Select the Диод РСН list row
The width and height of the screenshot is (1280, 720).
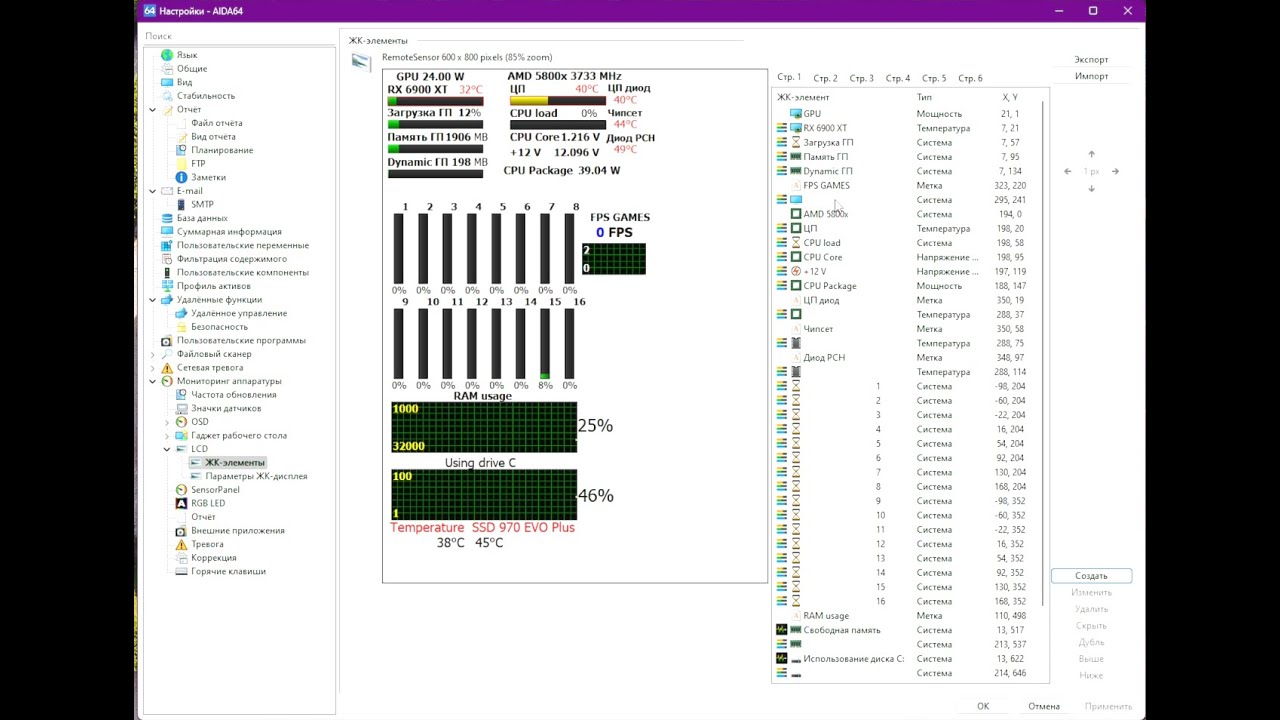point(905,357)
